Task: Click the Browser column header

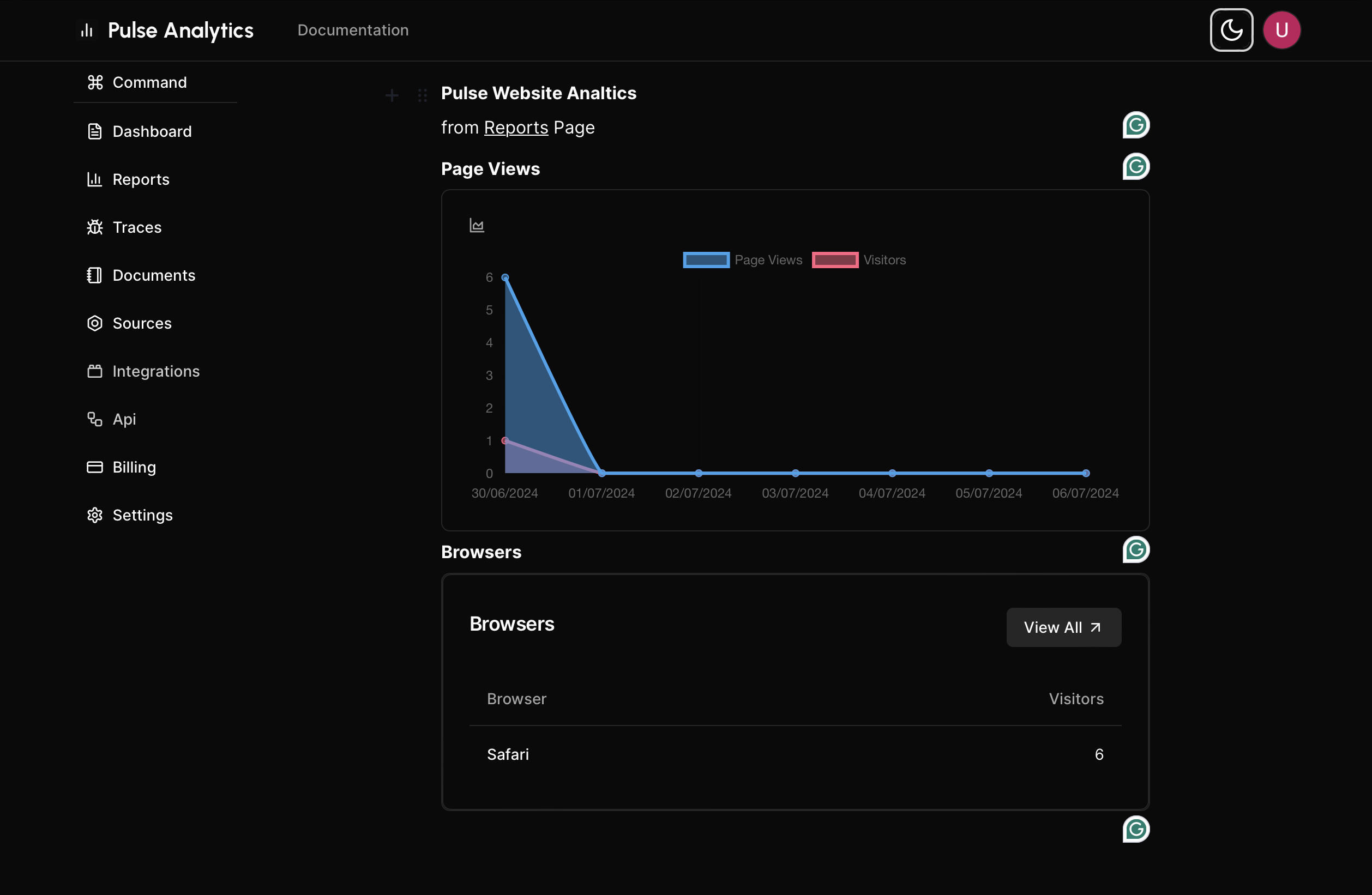Action: 516,698
